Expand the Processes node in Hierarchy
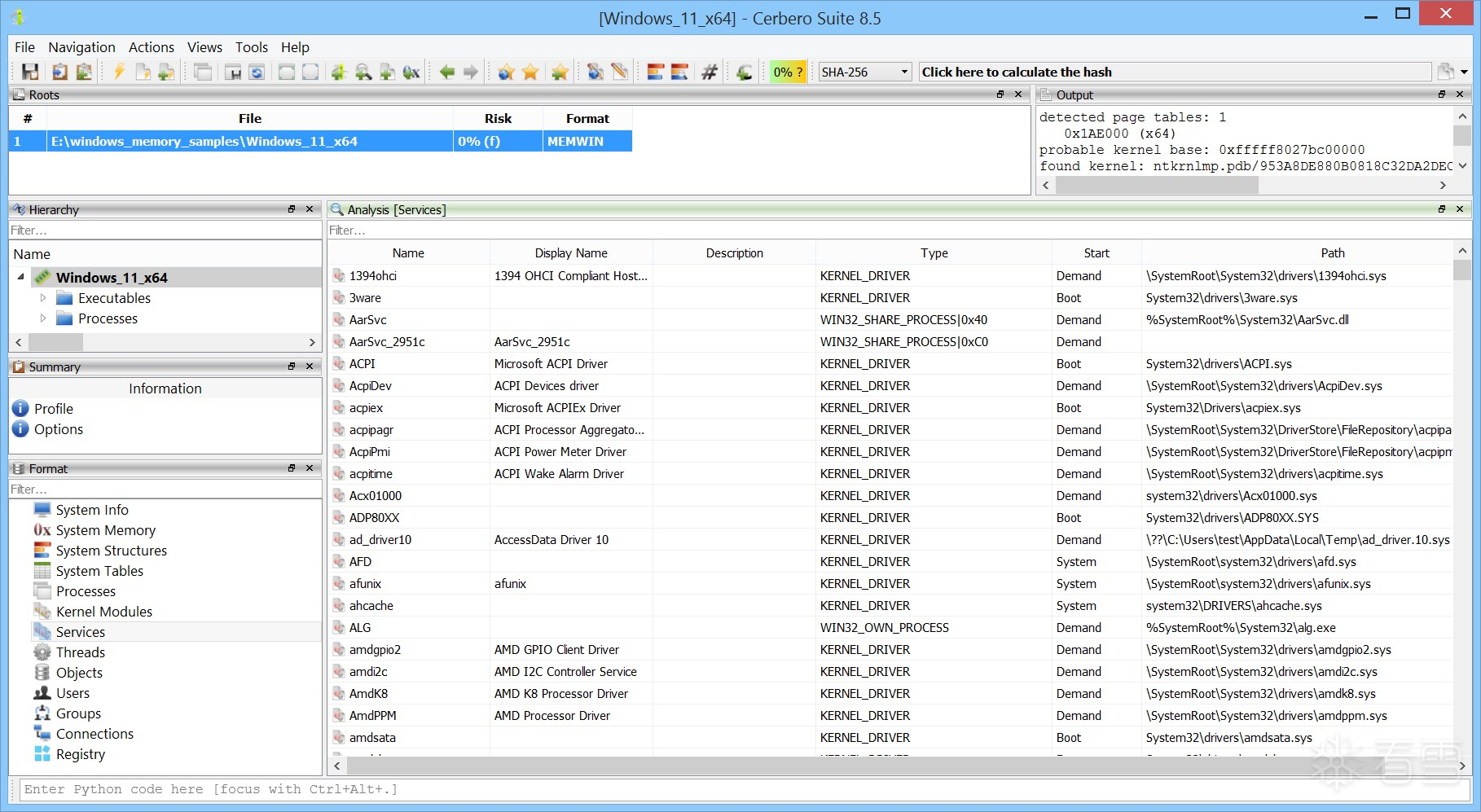Screen dimensions: 1481x812 click(x=43, y=318)
